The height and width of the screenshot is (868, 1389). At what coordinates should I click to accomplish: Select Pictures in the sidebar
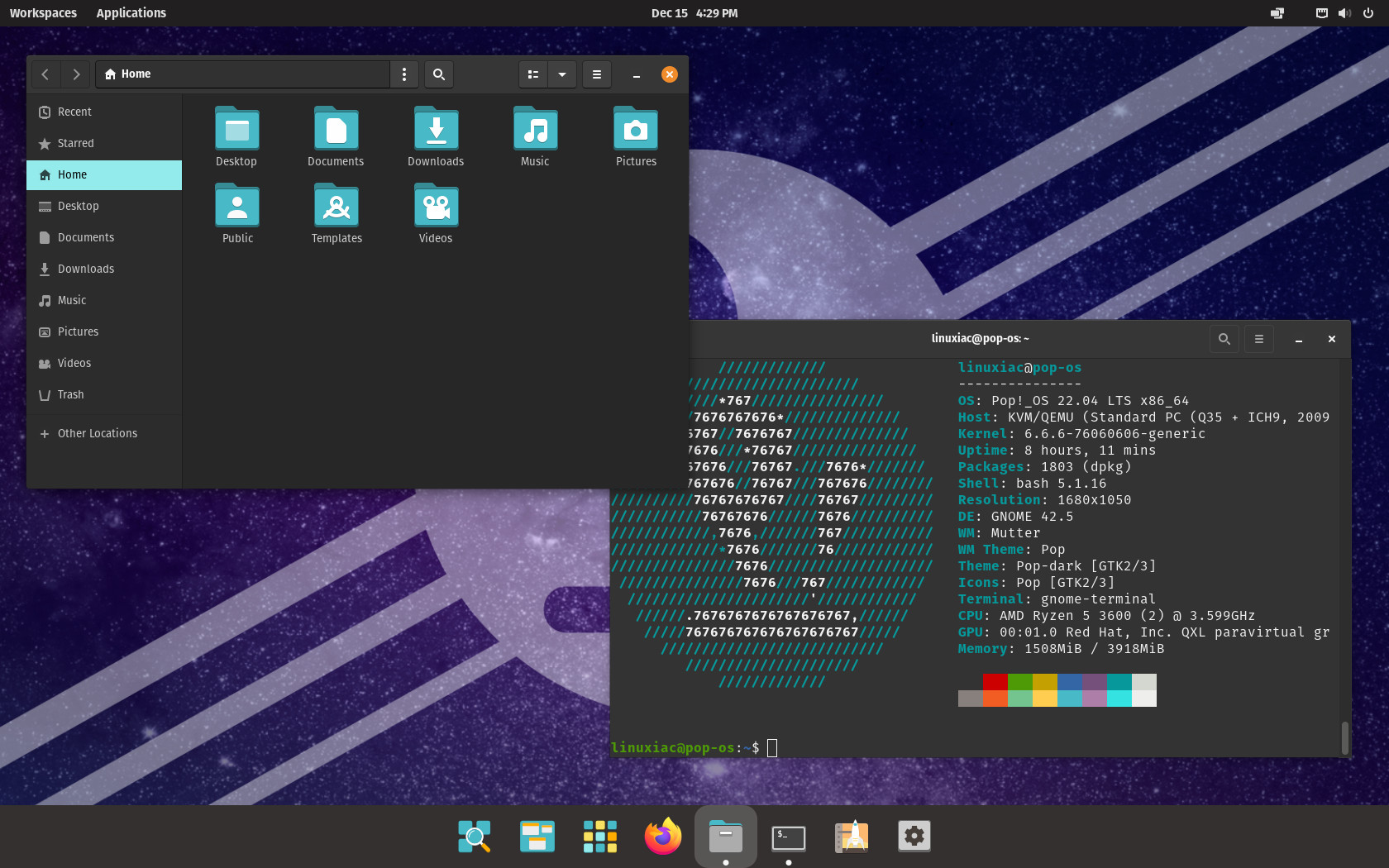[x=104, y=331]
